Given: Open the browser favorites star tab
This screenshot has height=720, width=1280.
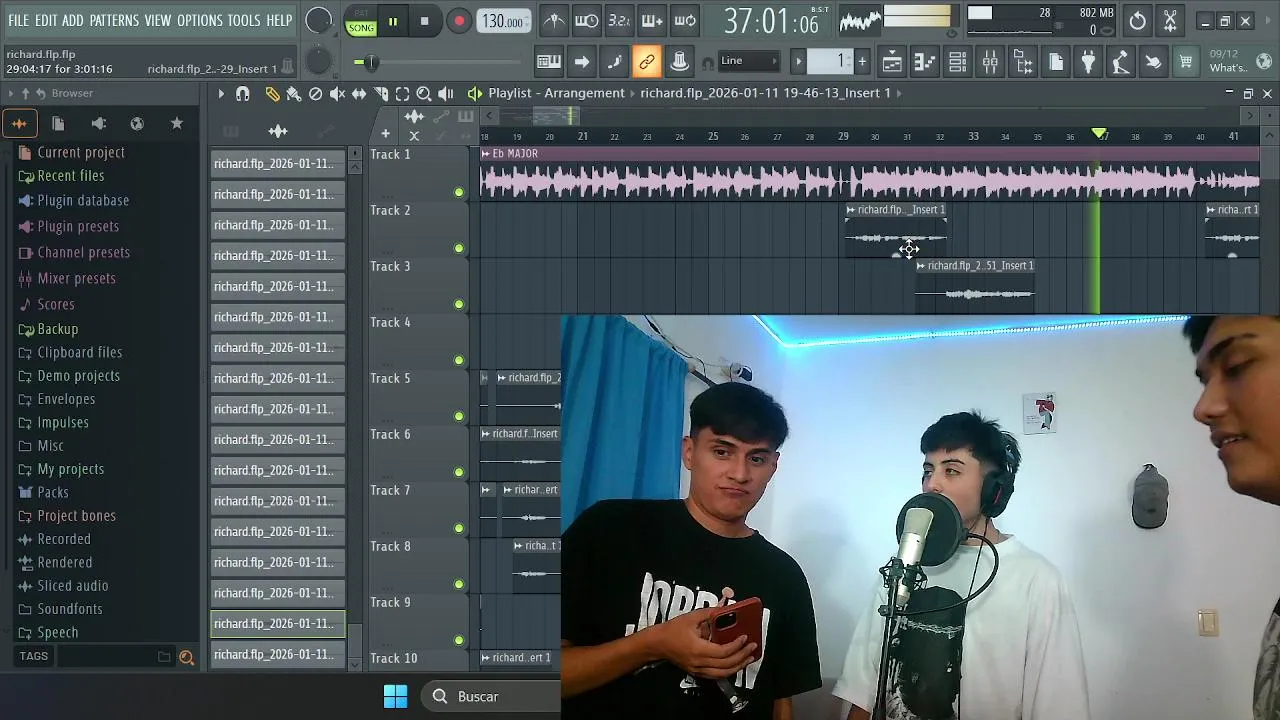Looking at the screenshot, I should click(x=177, y=123).
